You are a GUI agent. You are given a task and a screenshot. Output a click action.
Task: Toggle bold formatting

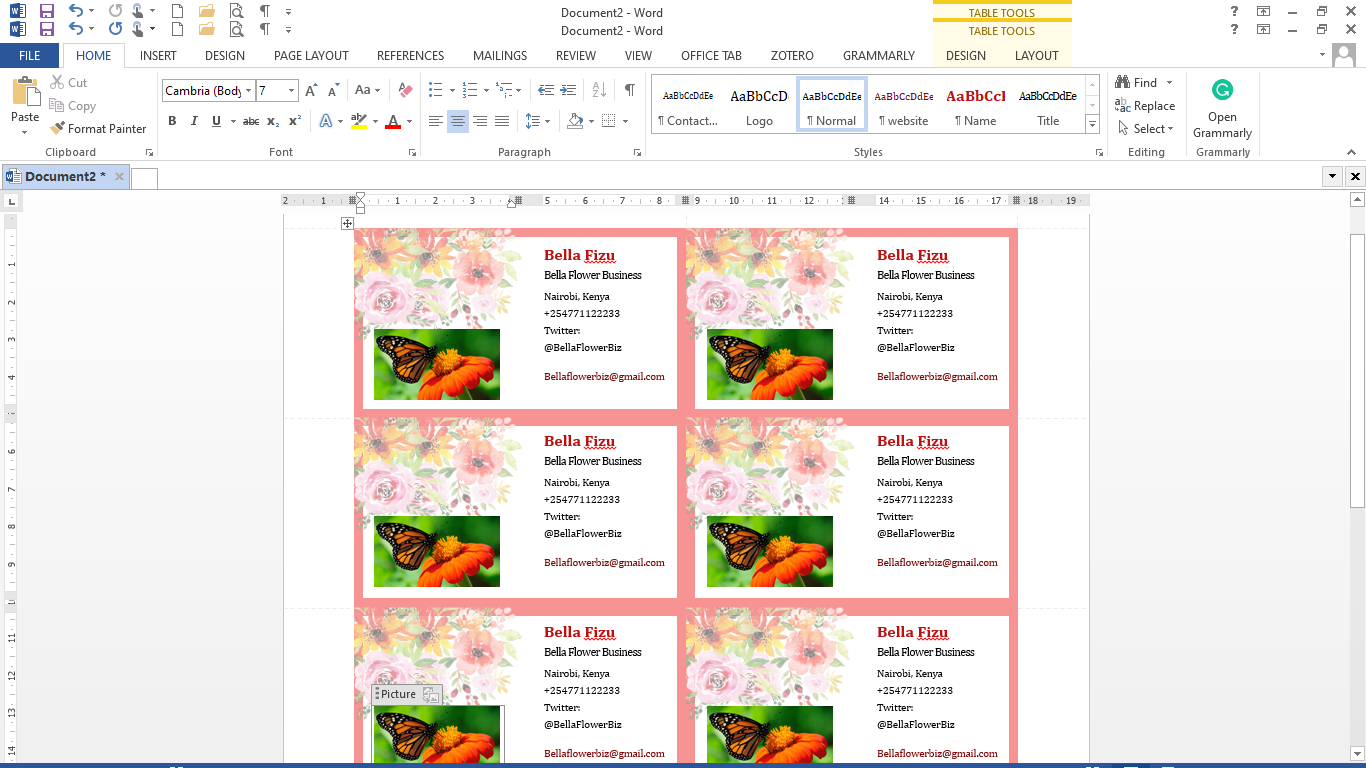(x=172, y=120)
